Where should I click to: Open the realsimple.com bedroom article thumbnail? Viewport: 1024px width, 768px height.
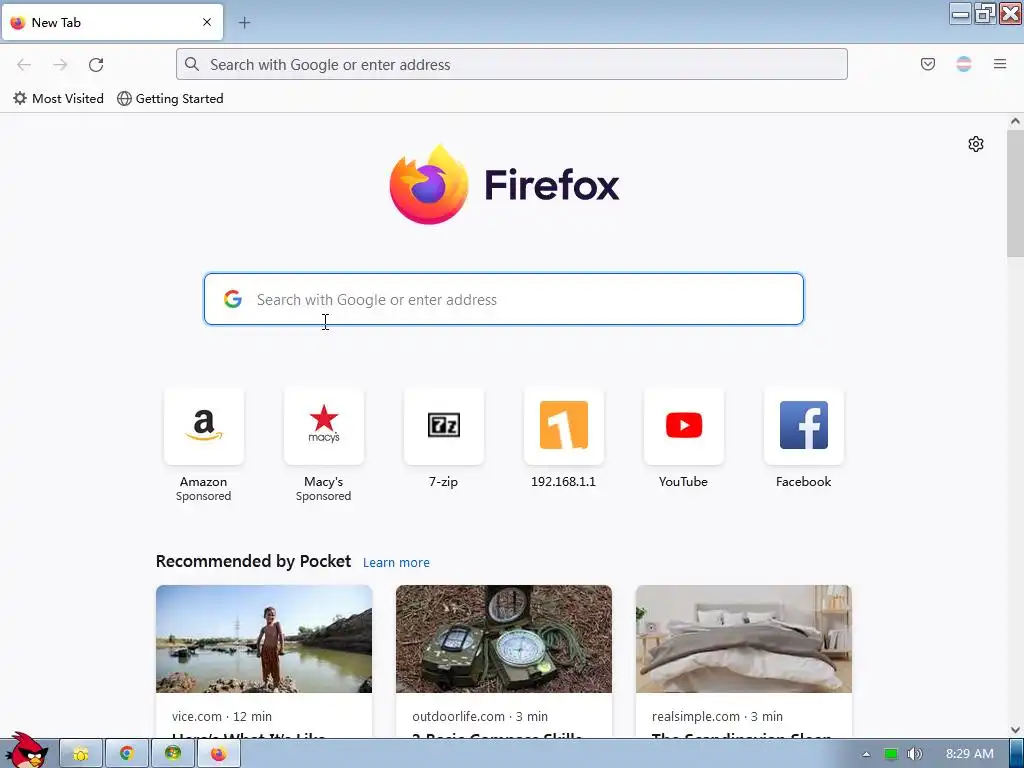pyautogui.click(x=744, y=639)
